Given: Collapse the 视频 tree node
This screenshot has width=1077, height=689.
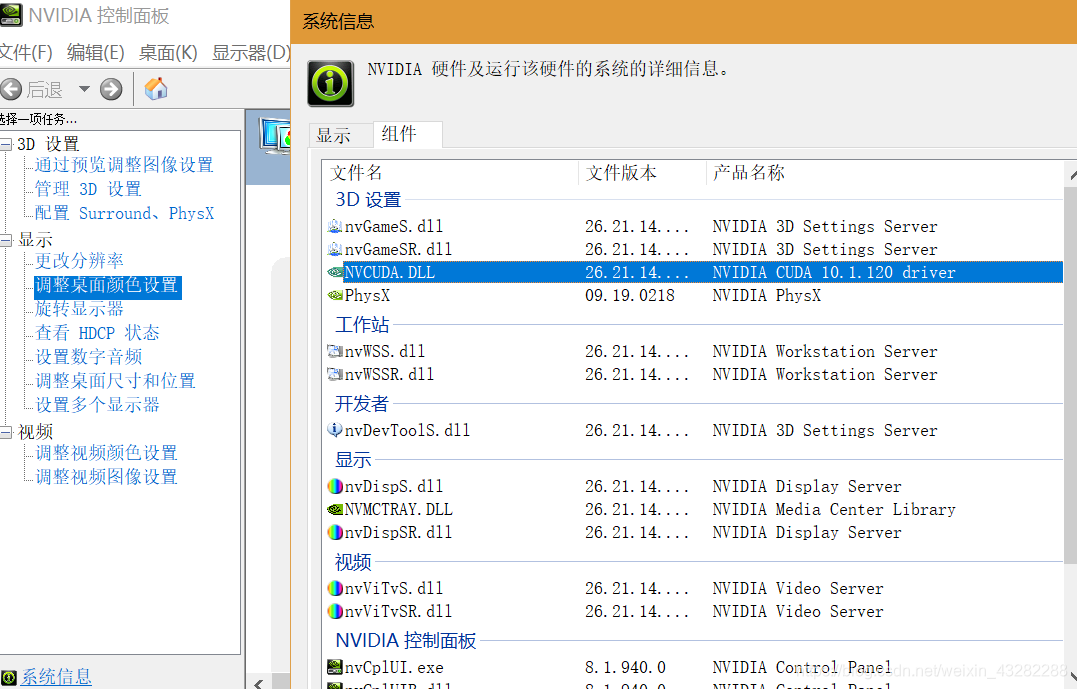Looking at the screenshot, I should [6, 432].
